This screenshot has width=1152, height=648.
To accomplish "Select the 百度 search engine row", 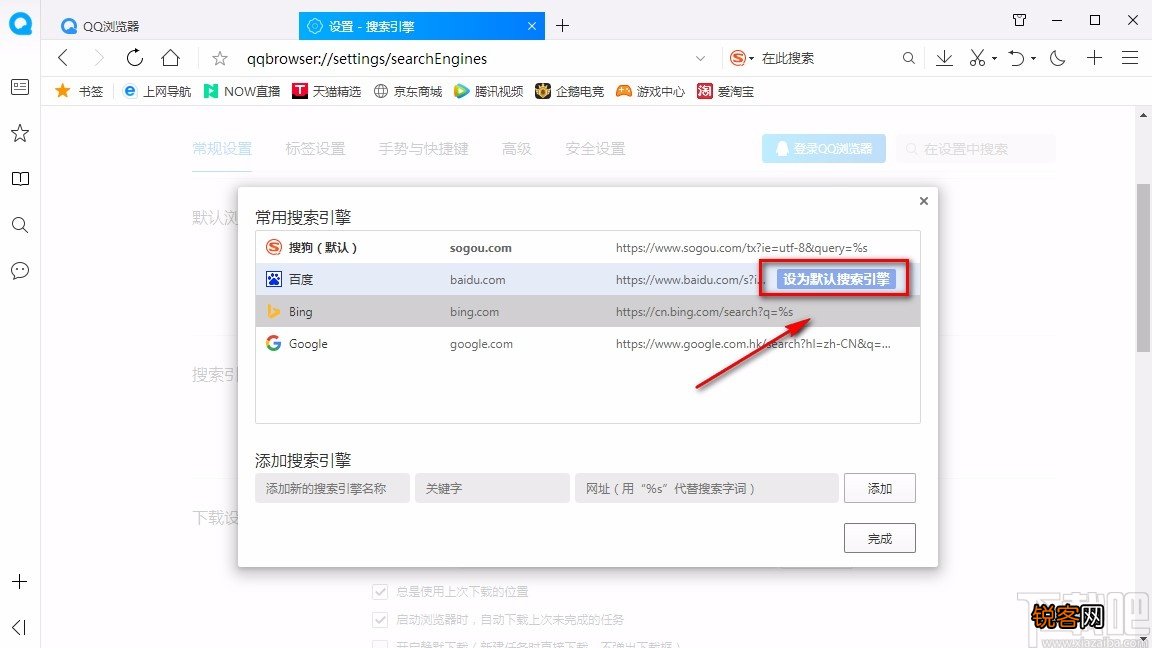I will tap(588, 279).
